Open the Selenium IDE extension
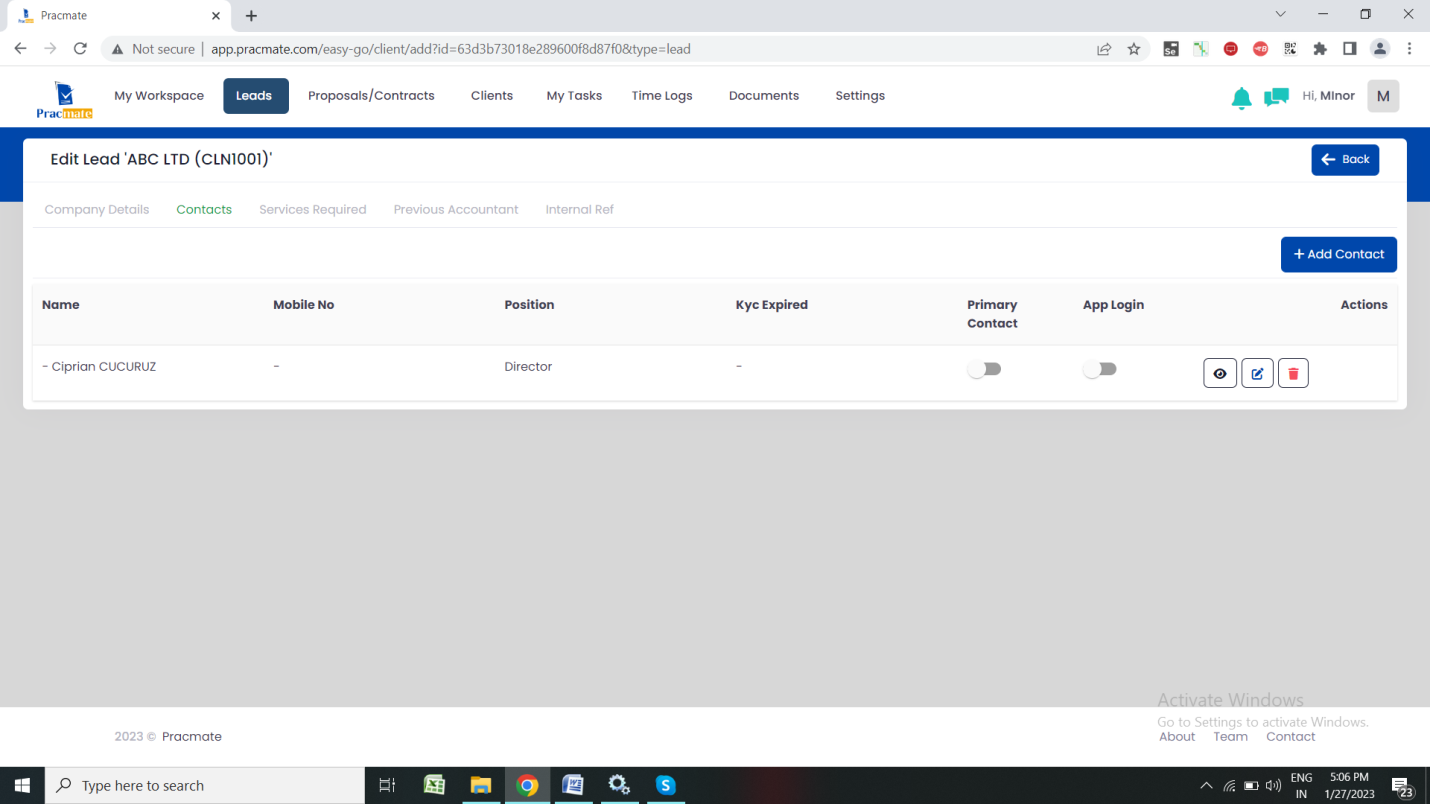Image resolution: width=1430 pixels, height=804 pixels. [x=1171, y=49]
